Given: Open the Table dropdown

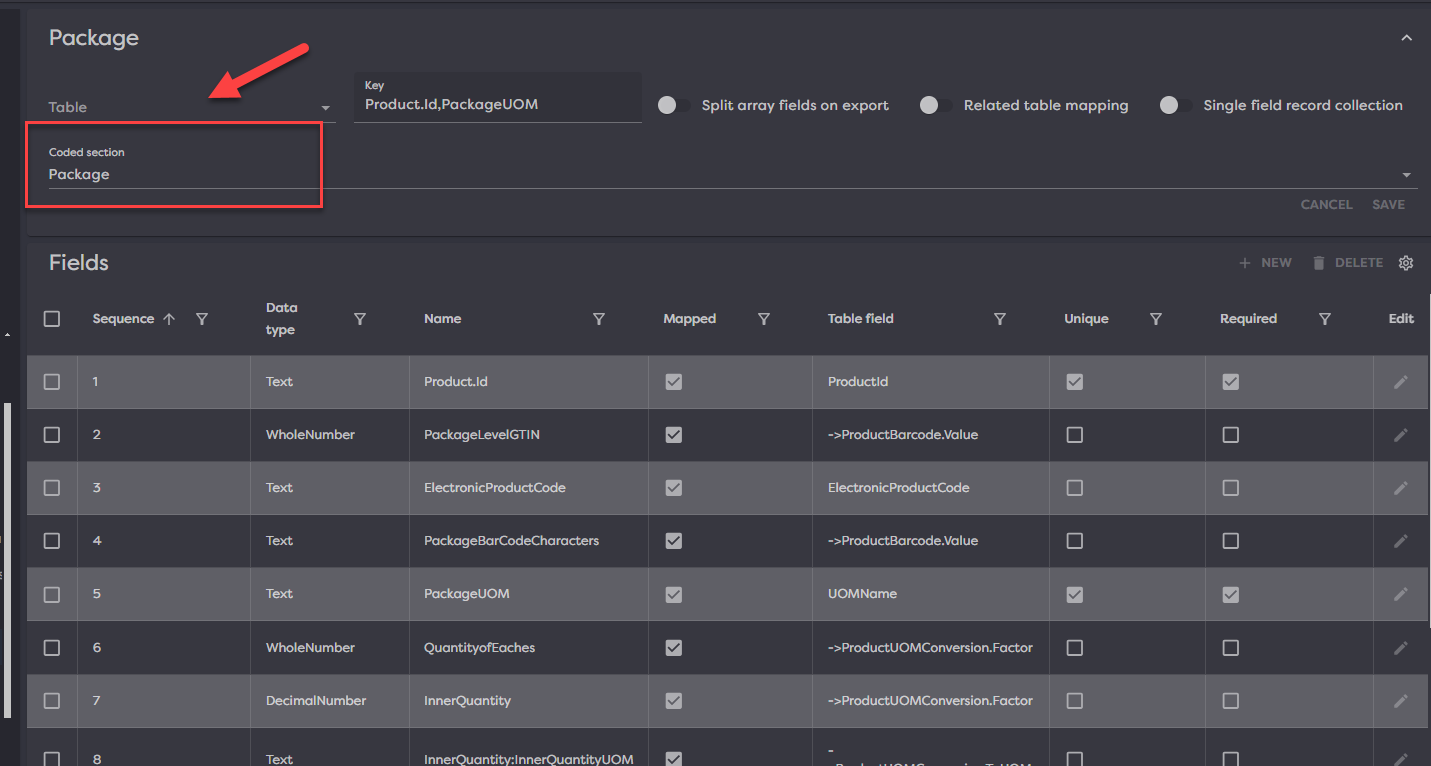Looking at the screenshot, I should click(x=190, y=107).
